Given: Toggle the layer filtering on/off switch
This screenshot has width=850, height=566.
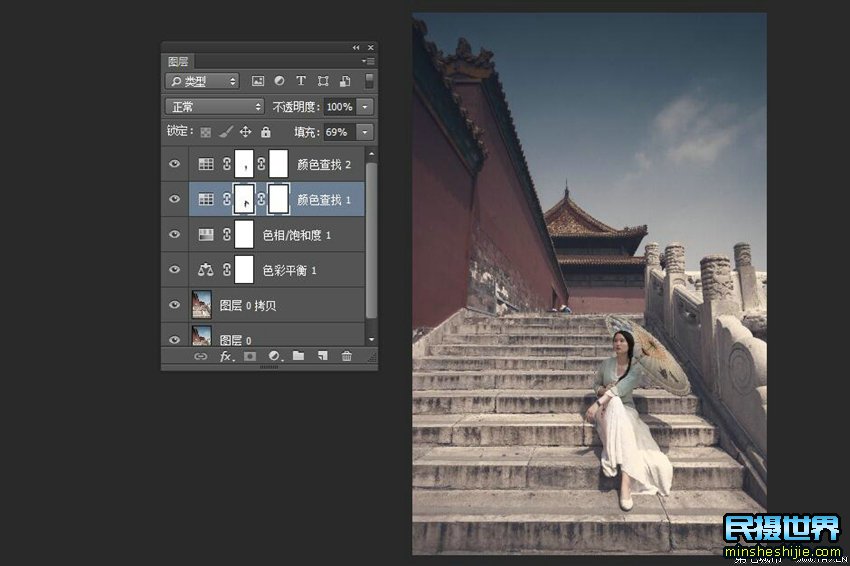Looking at the screenshot, I should tap(369, 81).
